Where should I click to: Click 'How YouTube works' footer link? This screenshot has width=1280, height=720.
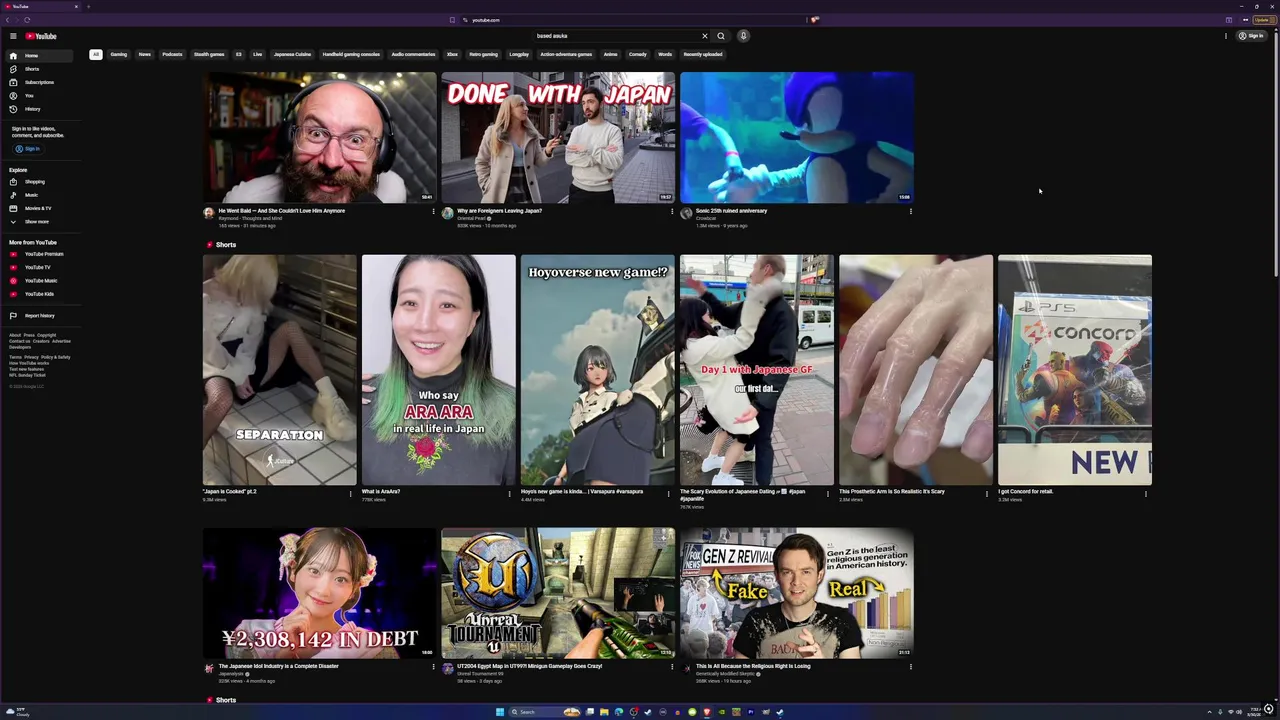tap(29, 363)
